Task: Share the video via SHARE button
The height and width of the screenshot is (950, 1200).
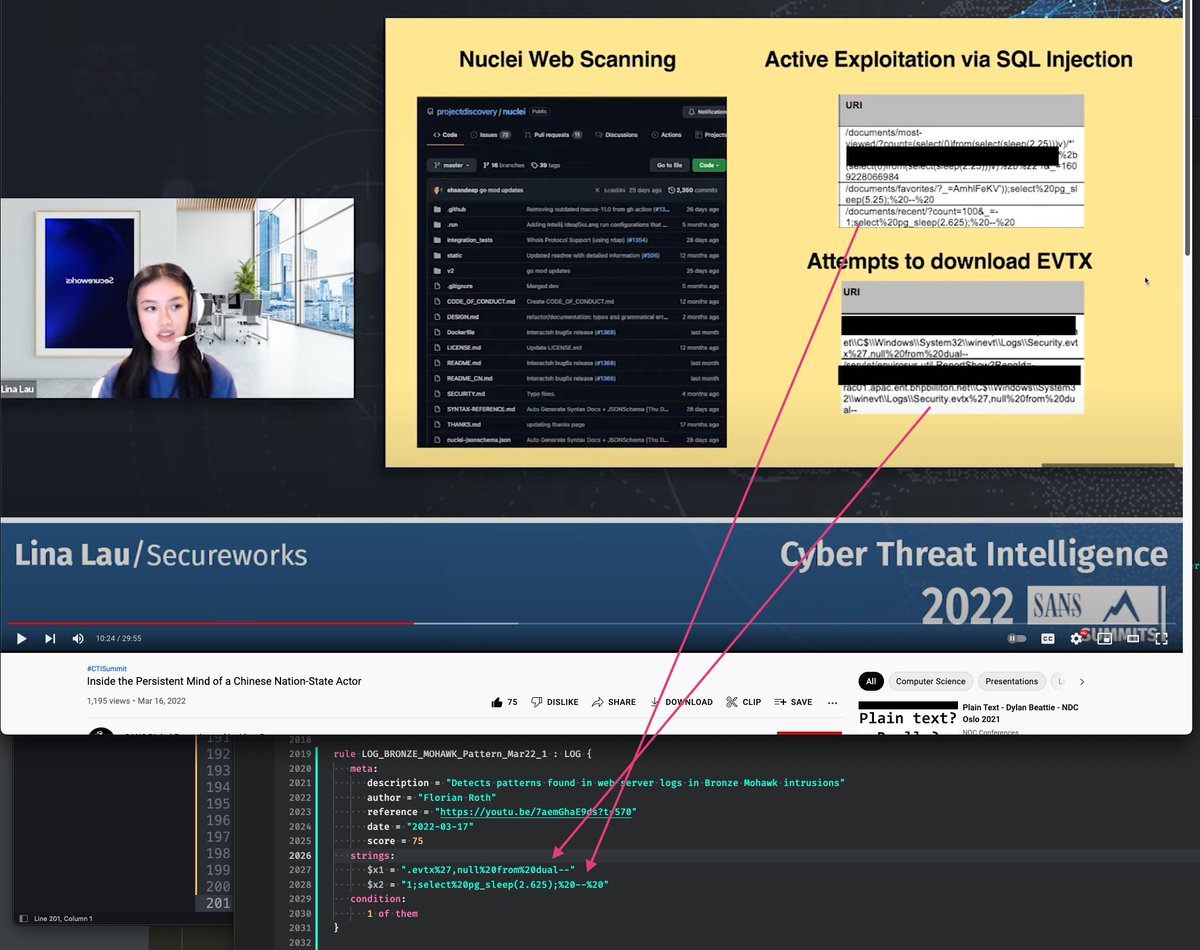Action: point(613,702)
